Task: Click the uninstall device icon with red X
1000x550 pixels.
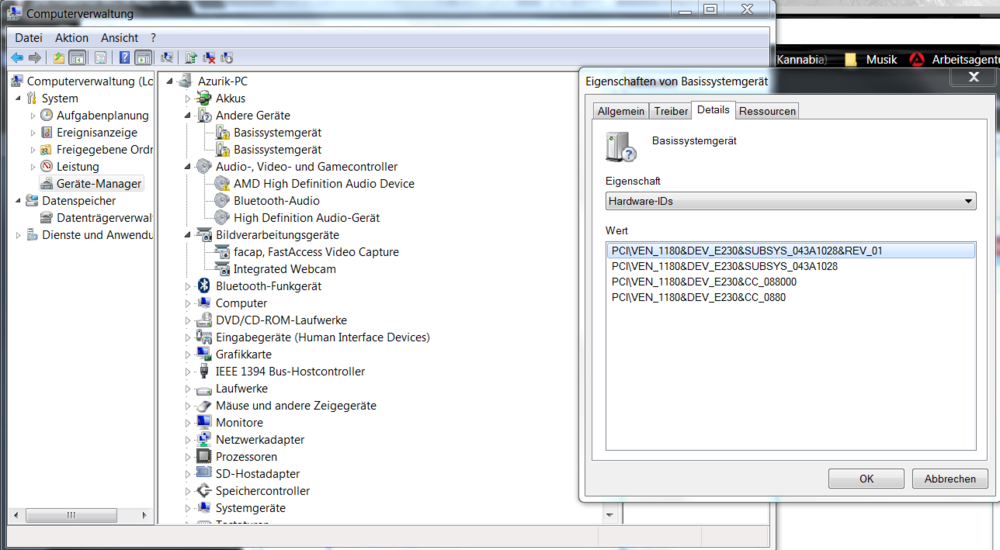Action: [x=209, y=58]
